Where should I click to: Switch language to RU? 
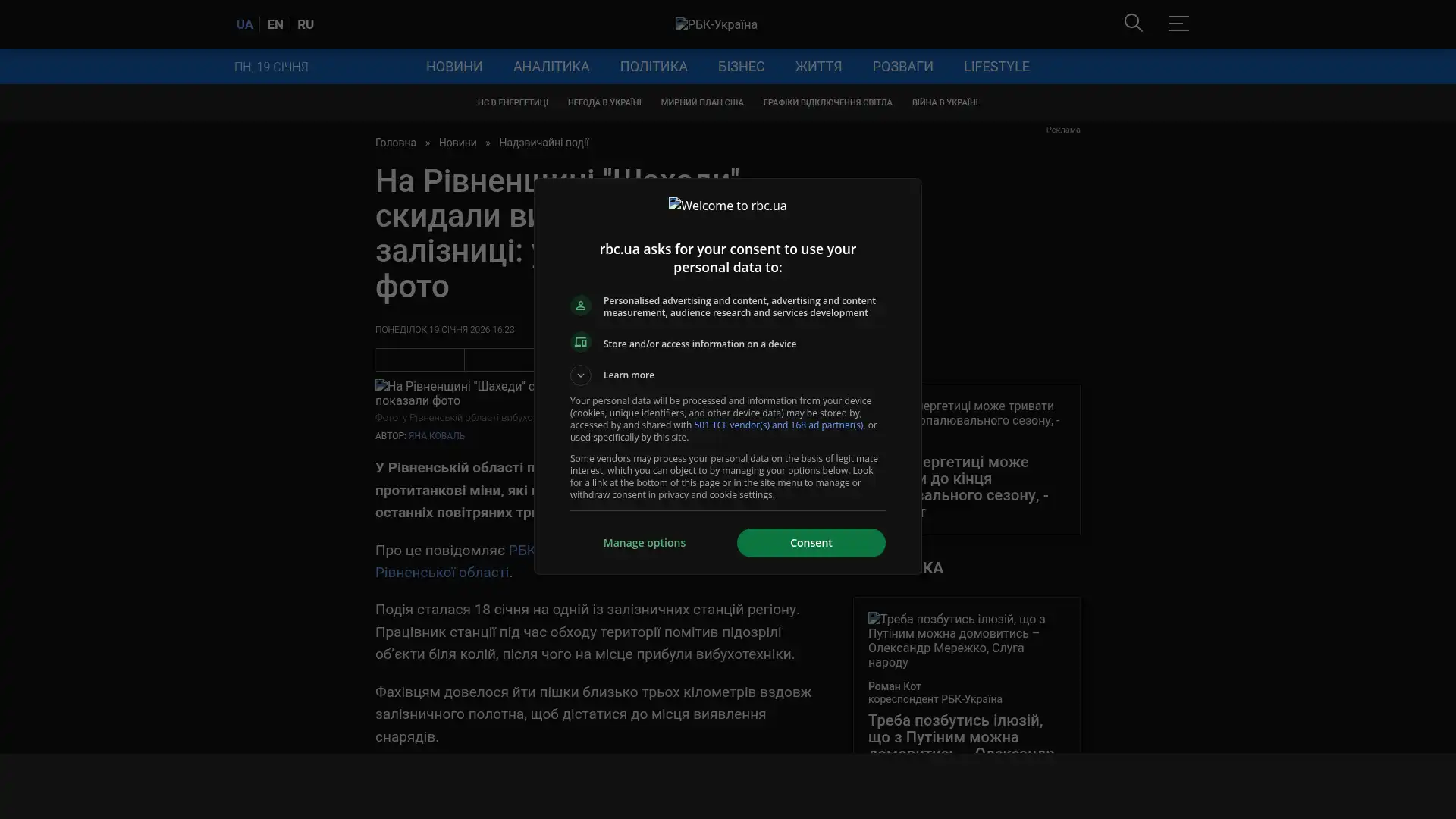pos(305,24)
